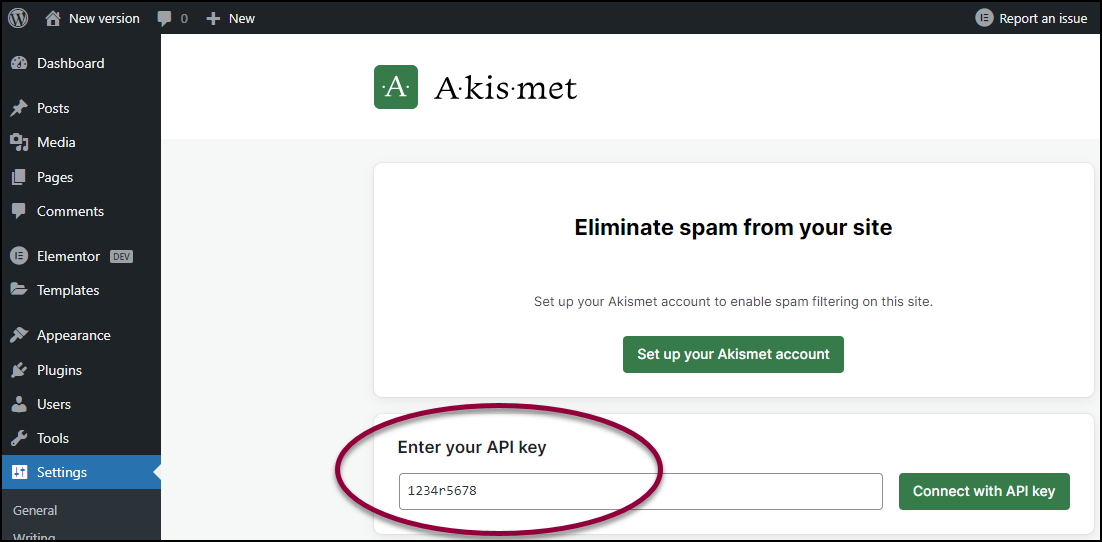Click the Media icon in sidebar
Image resolution: width=1102 pixels, height=542 pixels.
[x=19, y=142]
